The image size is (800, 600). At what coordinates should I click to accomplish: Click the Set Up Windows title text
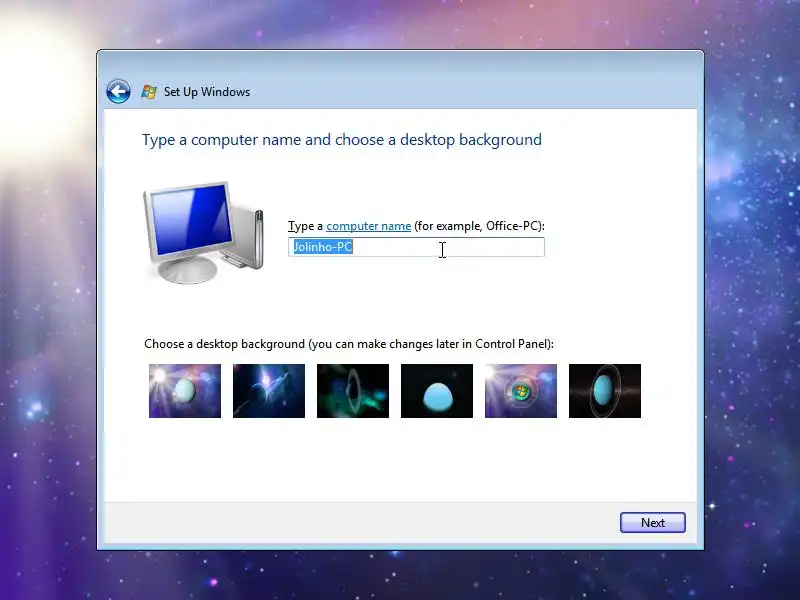pyautogui.click(x=207, y=92)
